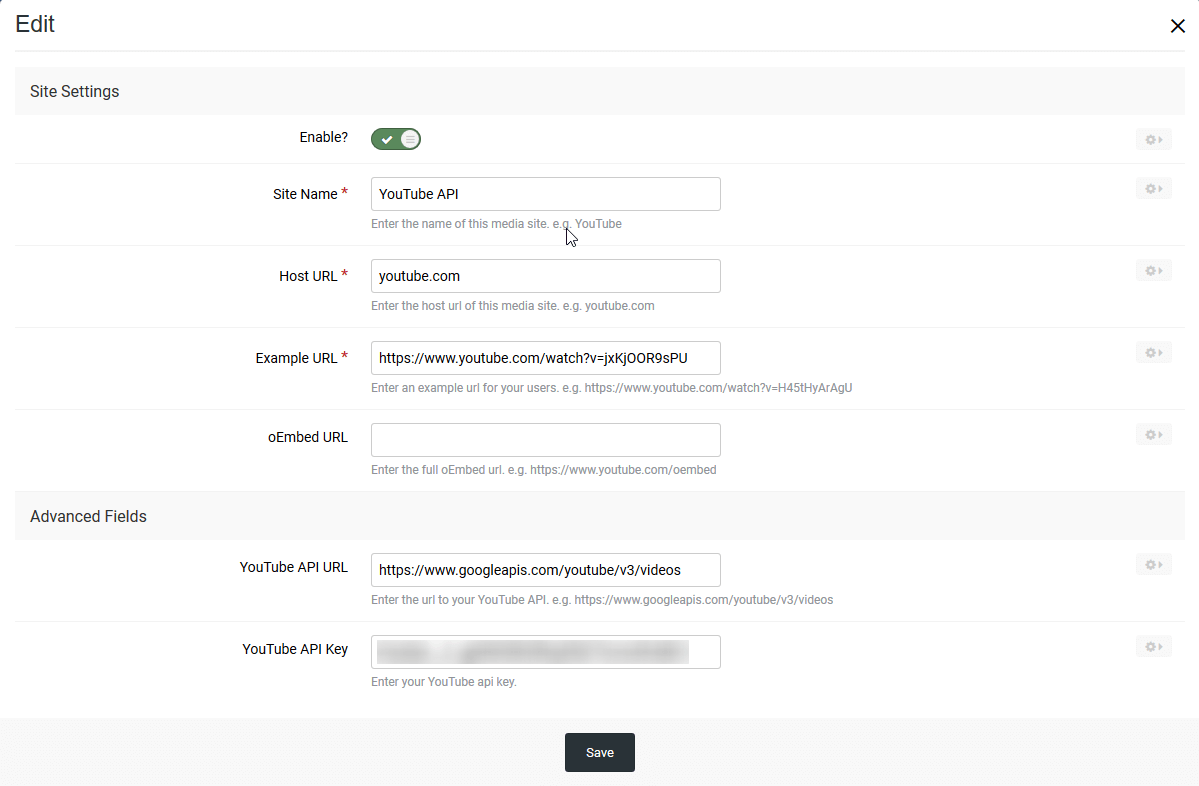This screenshot has width=1199, height=786.
Task: Click the Save button
Action: (599, 752)
